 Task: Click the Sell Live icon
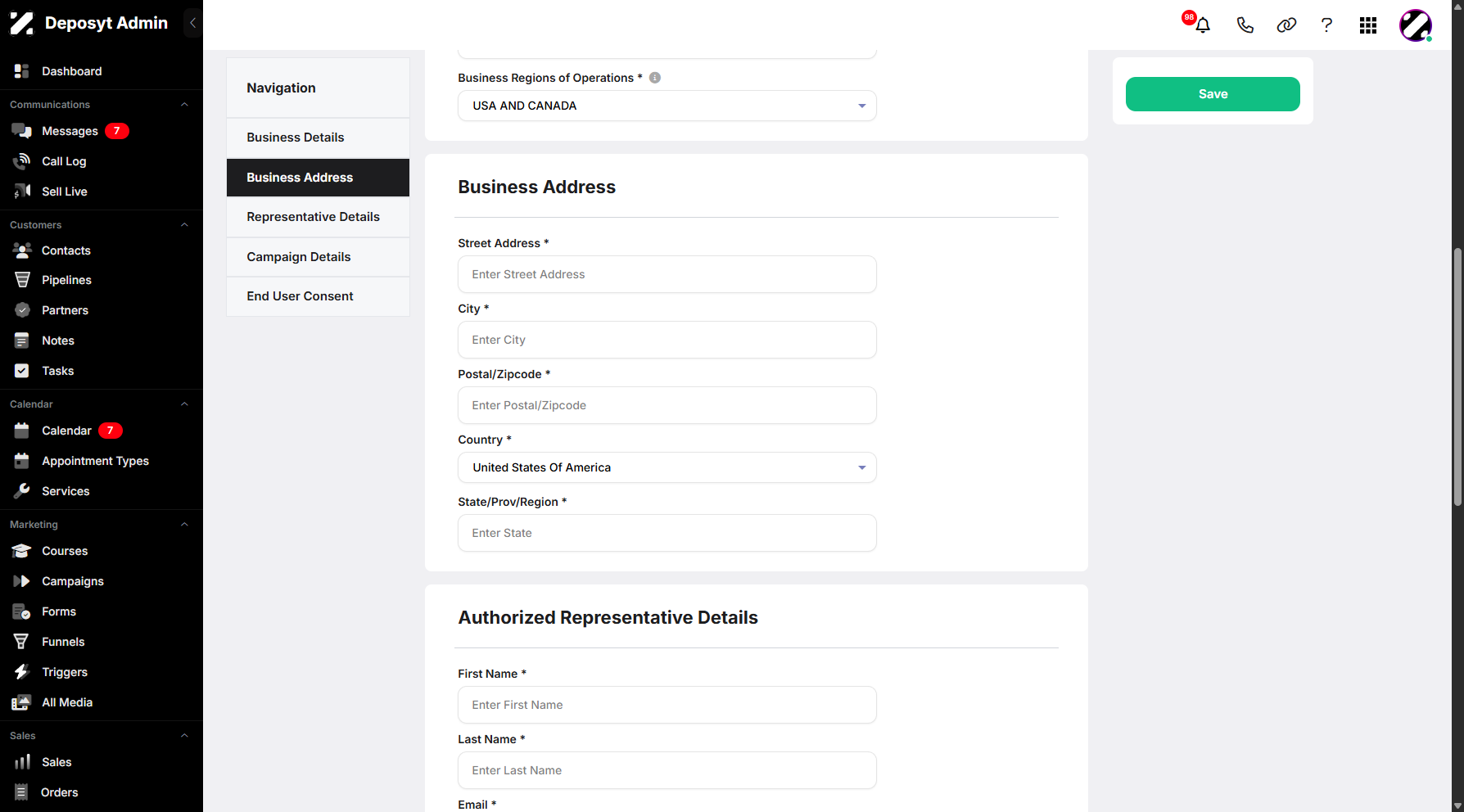click(x=22, y=192)
